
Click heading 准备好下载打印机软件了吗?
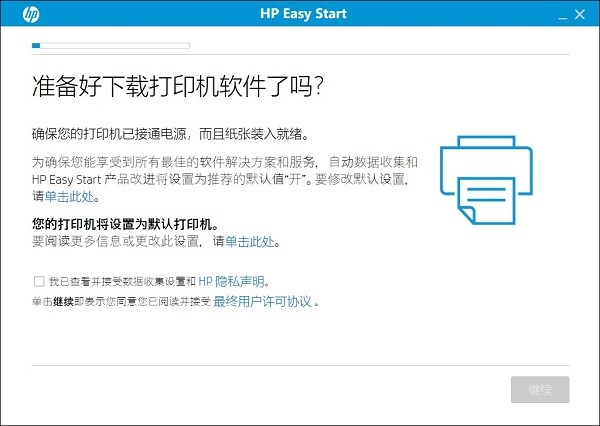point(178,87)
